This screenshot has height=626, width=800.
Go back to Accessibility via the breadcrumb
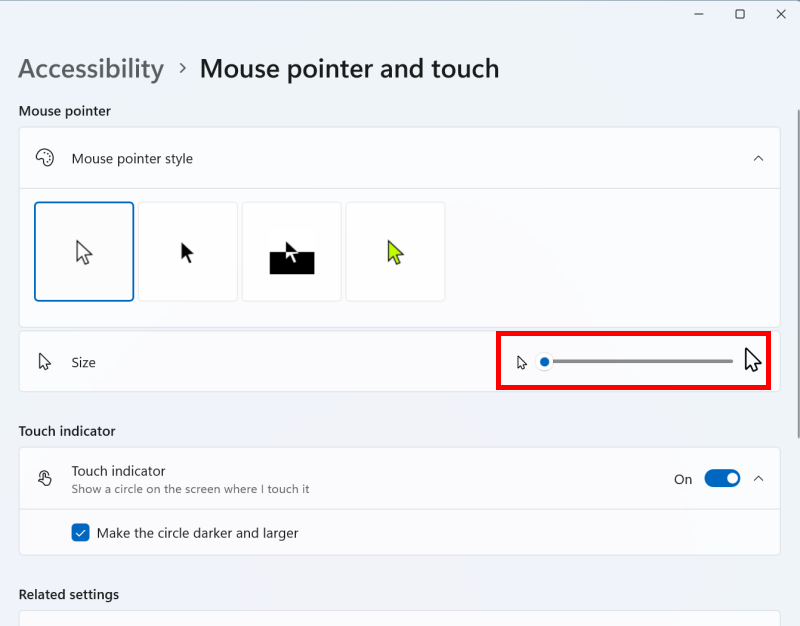tap(91, 69)
